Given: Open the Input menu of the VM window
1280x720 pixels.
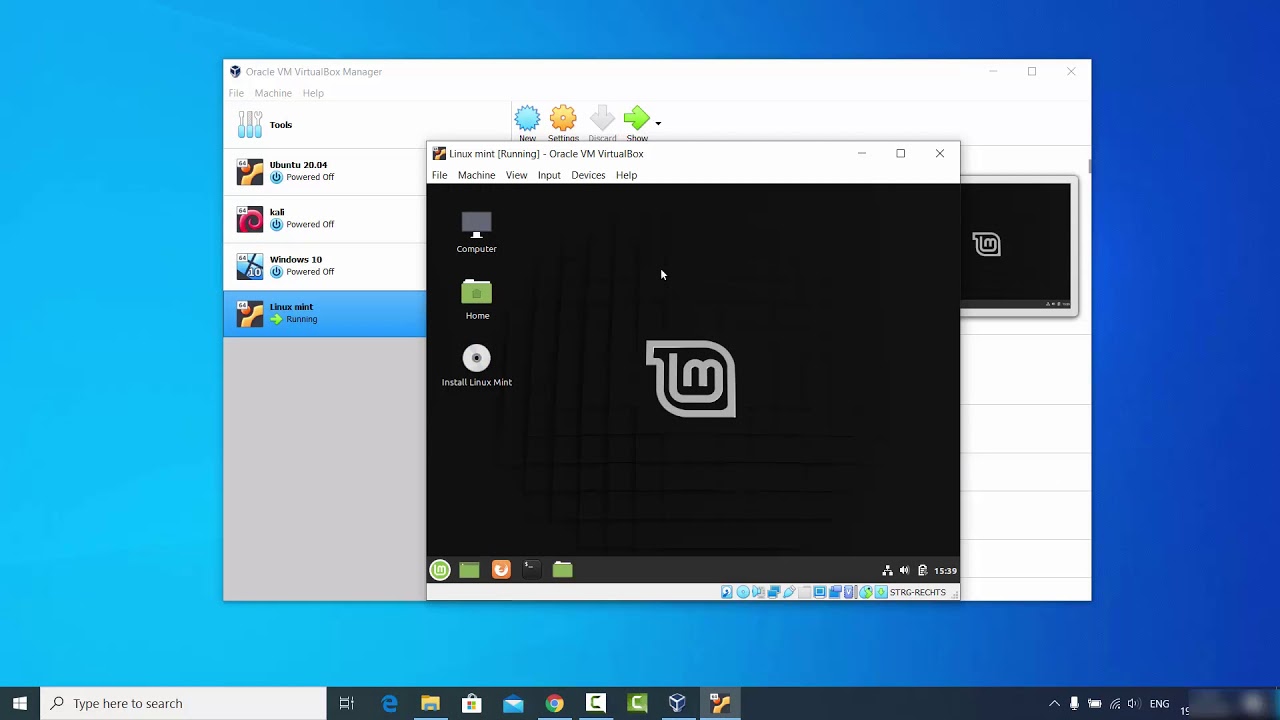Looking at the screenshot, I should (549, 175).
